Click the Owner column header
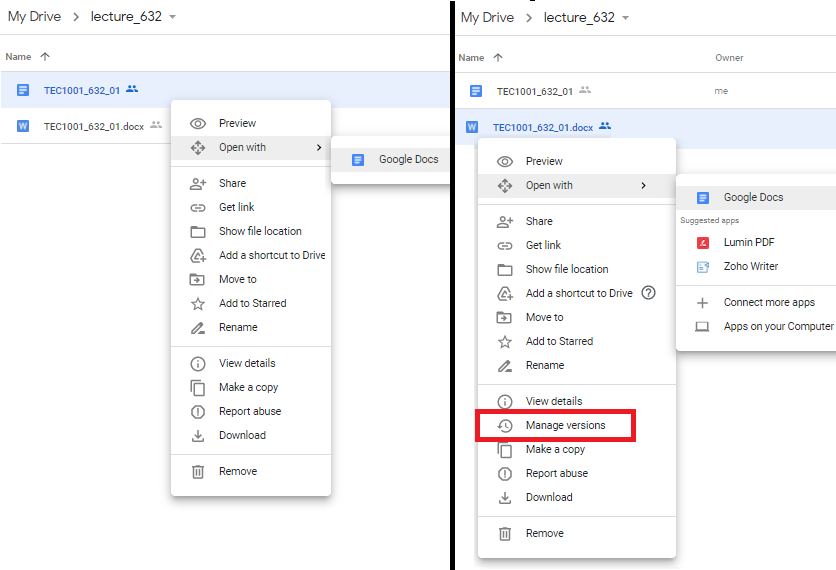This screenshot has height=570, width=836. (x=729, y=58)
